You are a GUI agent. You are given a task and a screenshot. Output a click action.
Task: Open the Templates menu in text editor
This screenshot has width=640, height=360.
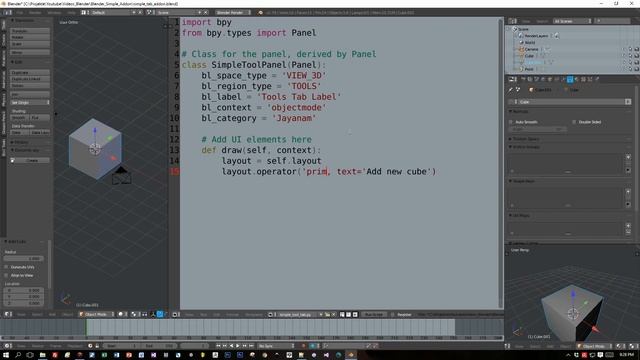point(254,315)
